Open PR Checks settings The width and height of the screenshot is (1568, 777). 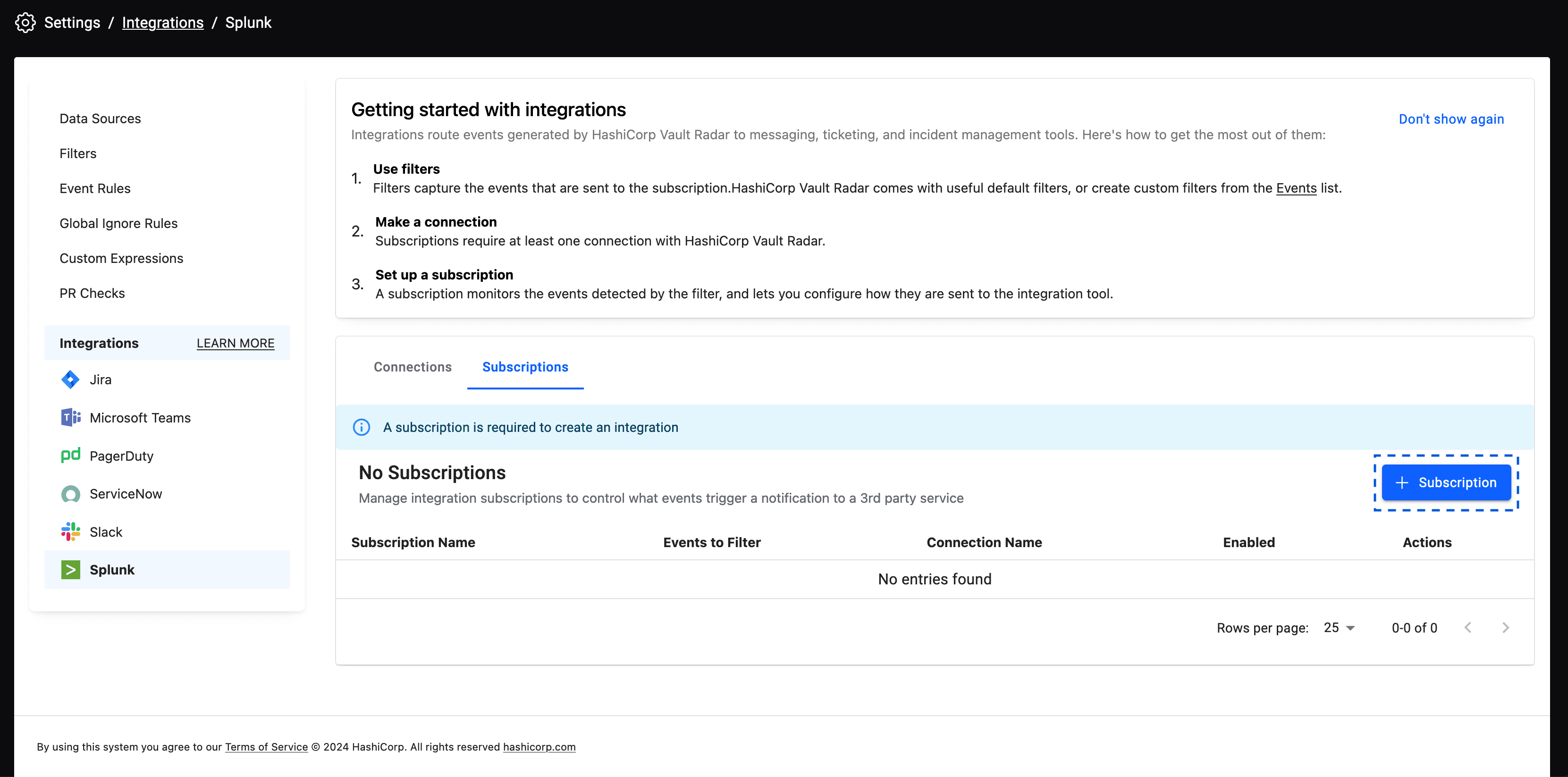[x=93, y=294]
